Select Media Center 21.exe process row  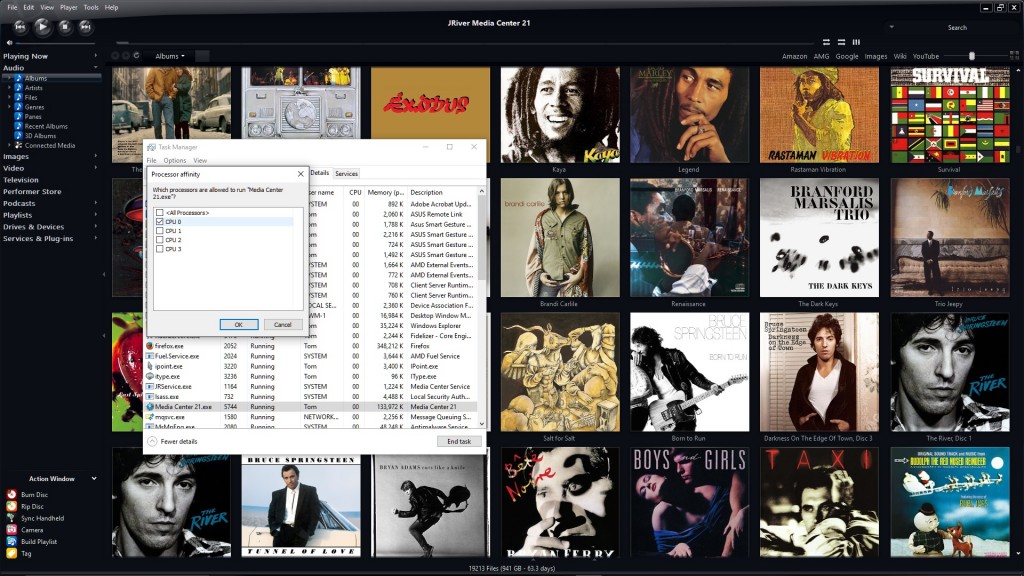point(311,406)
